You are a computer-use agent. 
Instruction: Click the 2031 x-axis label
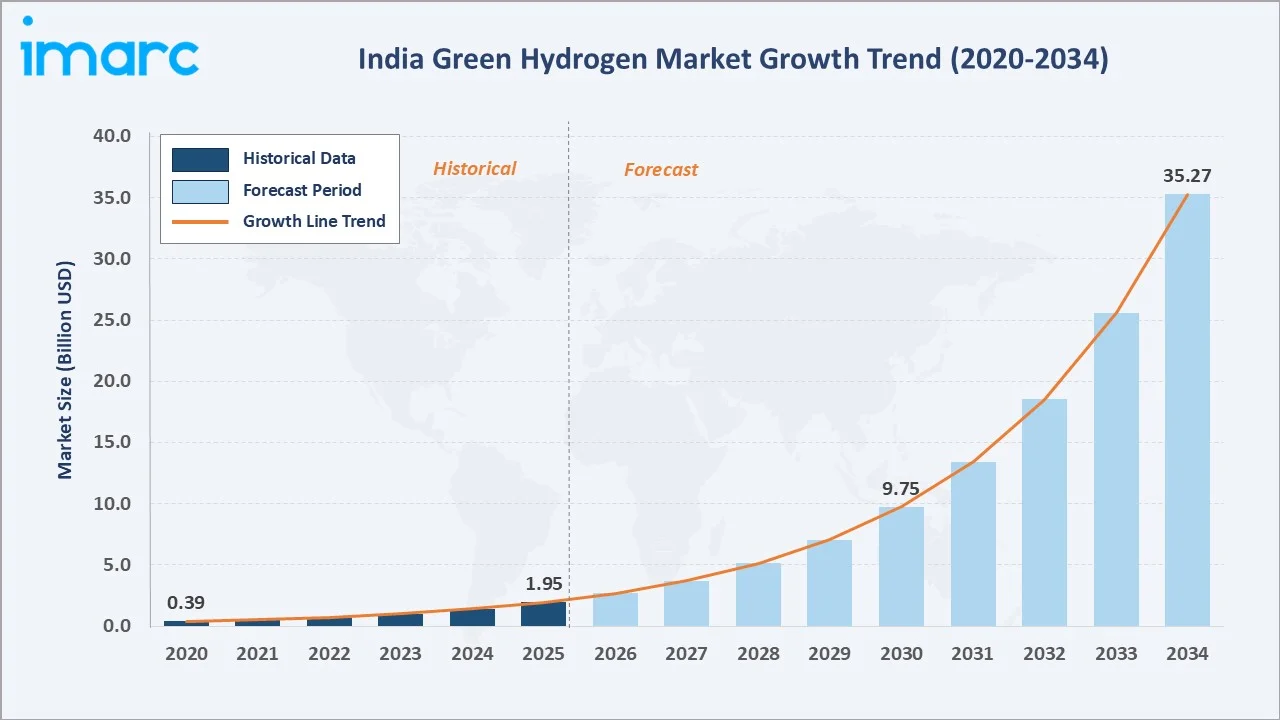point(973,654)
